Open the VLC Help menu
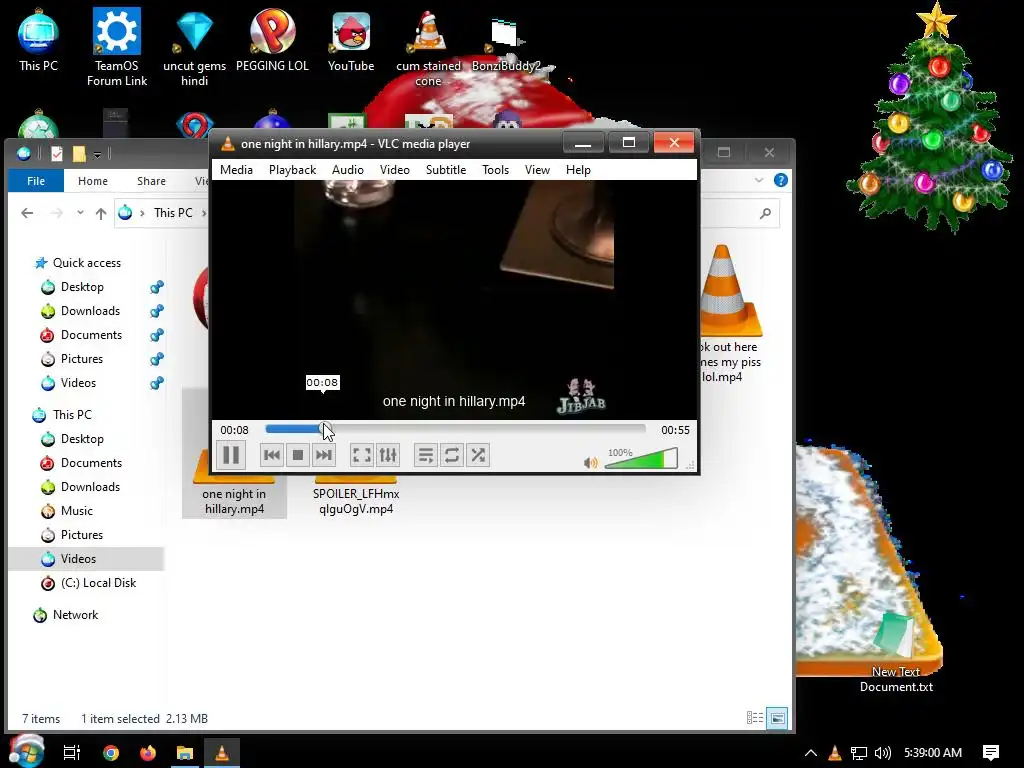 (x=578, y=170)
